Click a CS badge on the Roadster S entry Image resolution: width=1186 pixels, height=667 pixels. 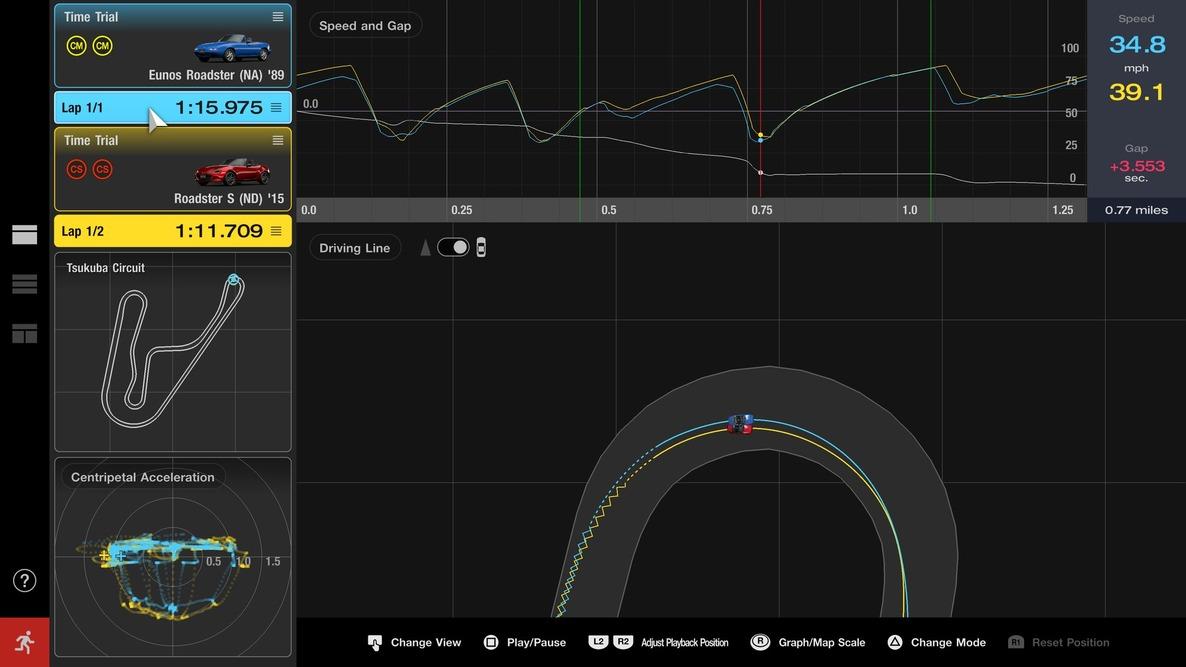(x=76, y=167)
